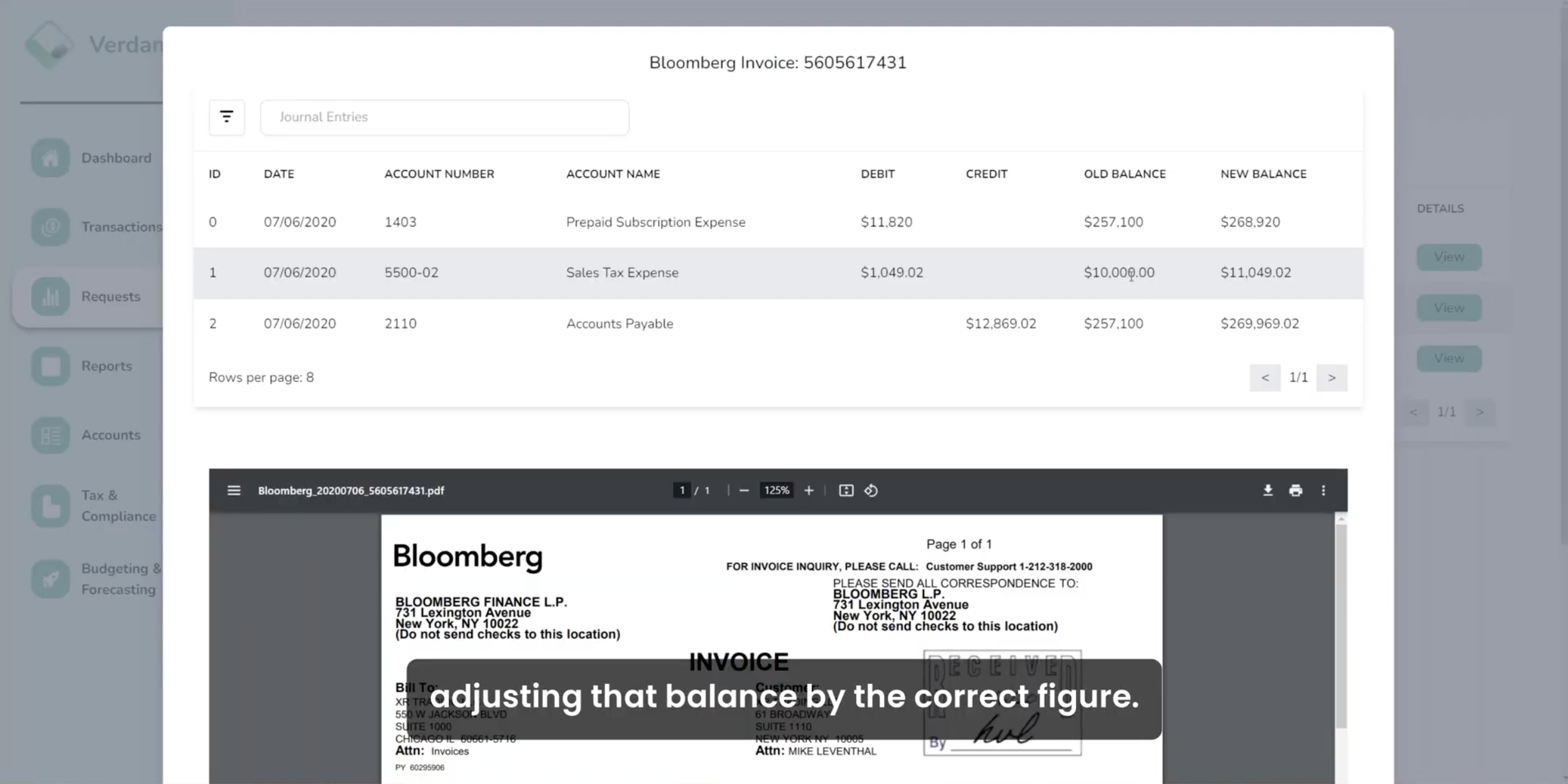This screenshot has height=784, width=1568.
Task: Download the Bloomberg invoice PDF
Action: click(1268, 491)
